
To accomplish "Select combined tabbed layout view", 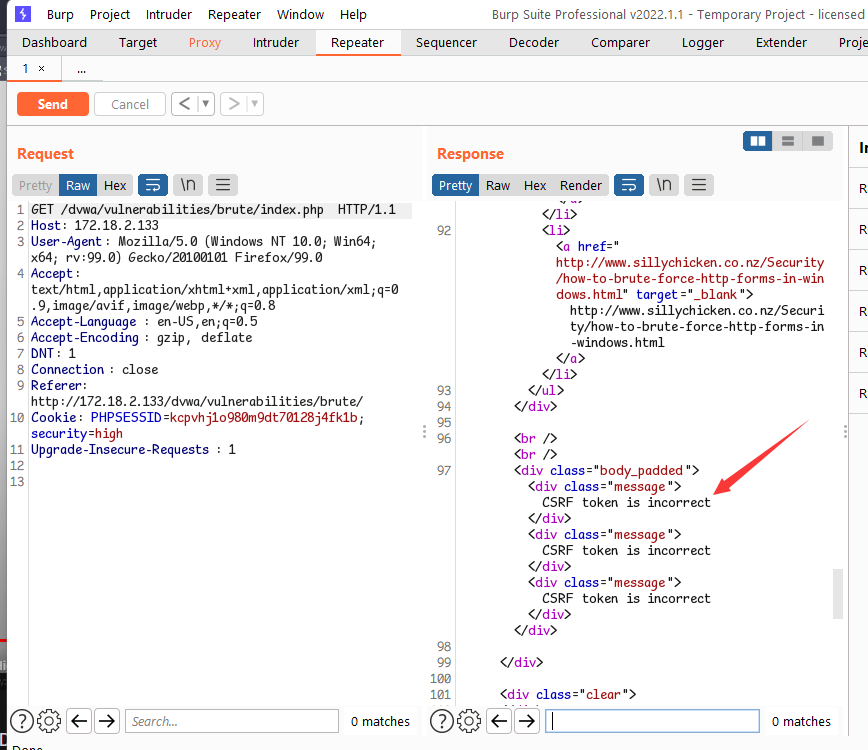I will (x=818, y=141).
